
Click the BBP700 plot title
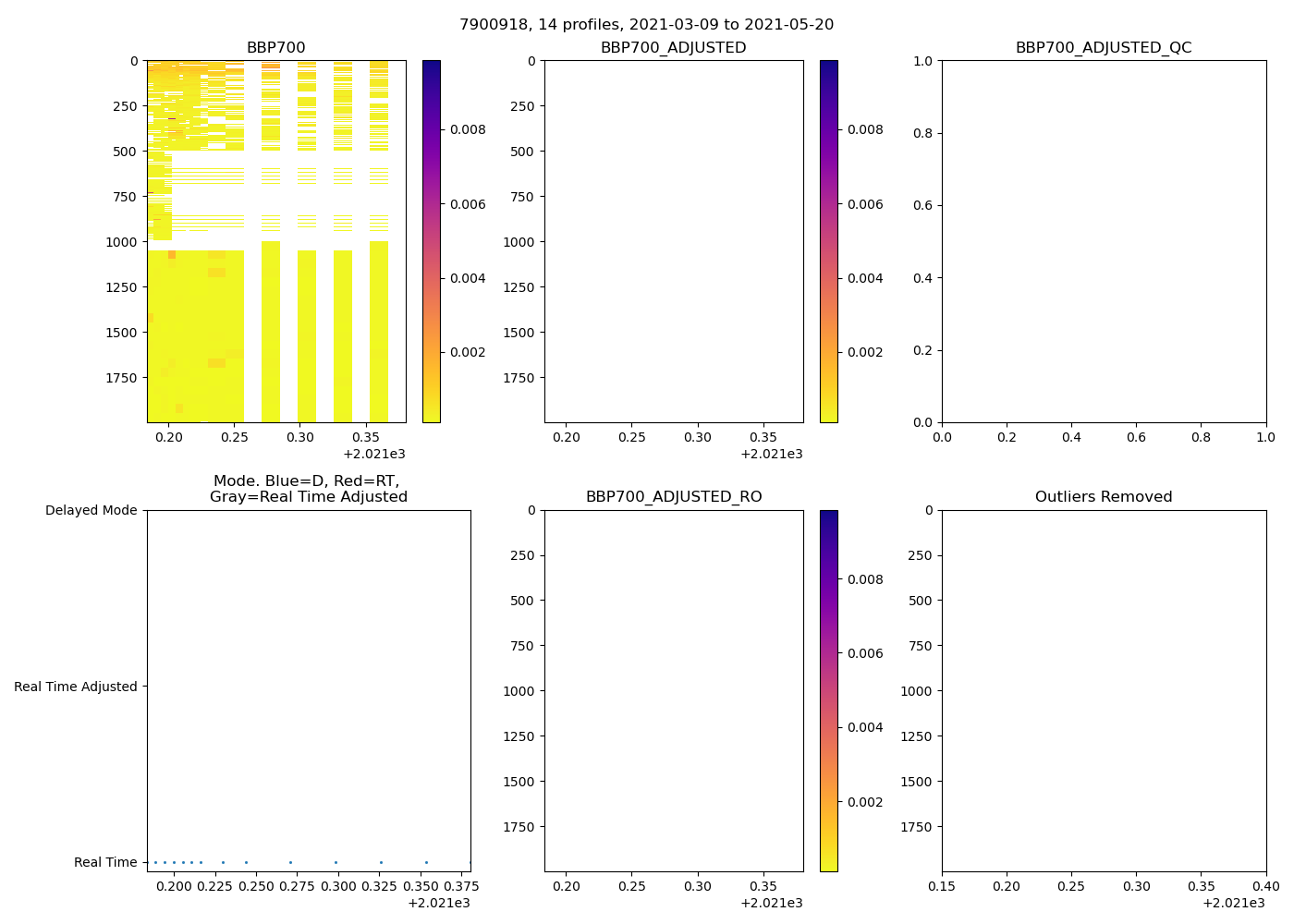click(x=275, y=48)
